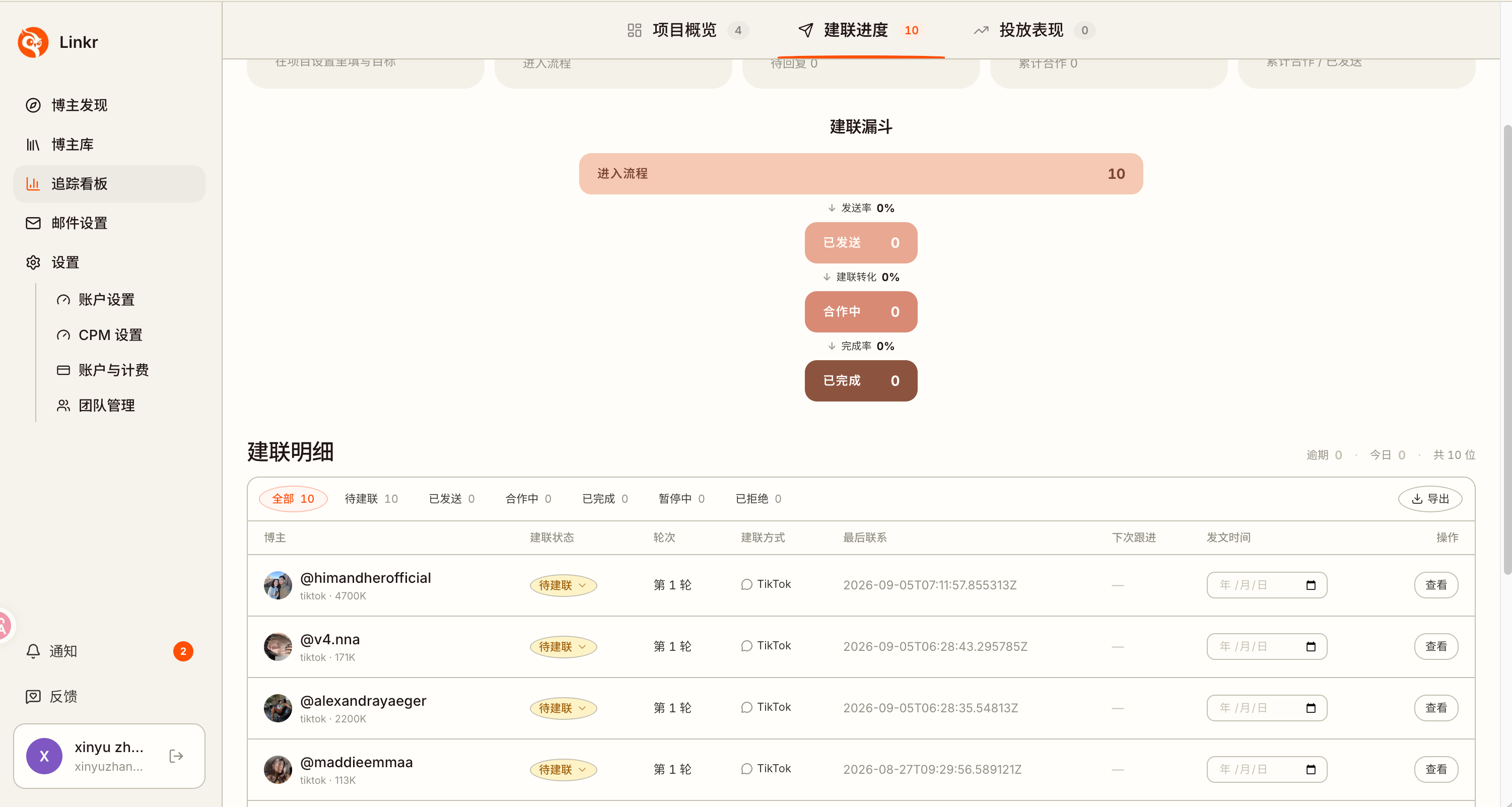Filter by 已完成 status tab
The width and height of the screenshot is (1512, 807).
pos(604,498)
